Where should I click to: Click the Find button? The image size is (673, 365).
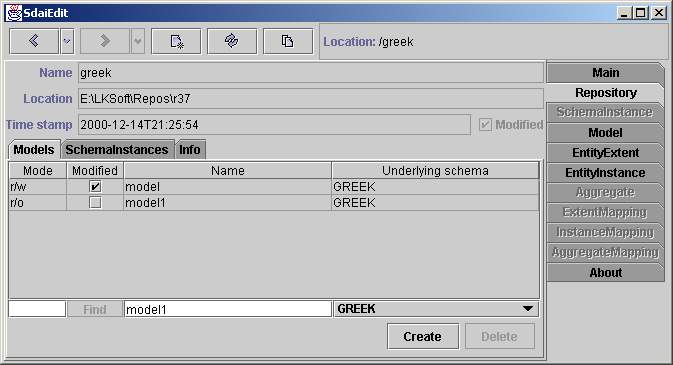[x=95, y=309]
